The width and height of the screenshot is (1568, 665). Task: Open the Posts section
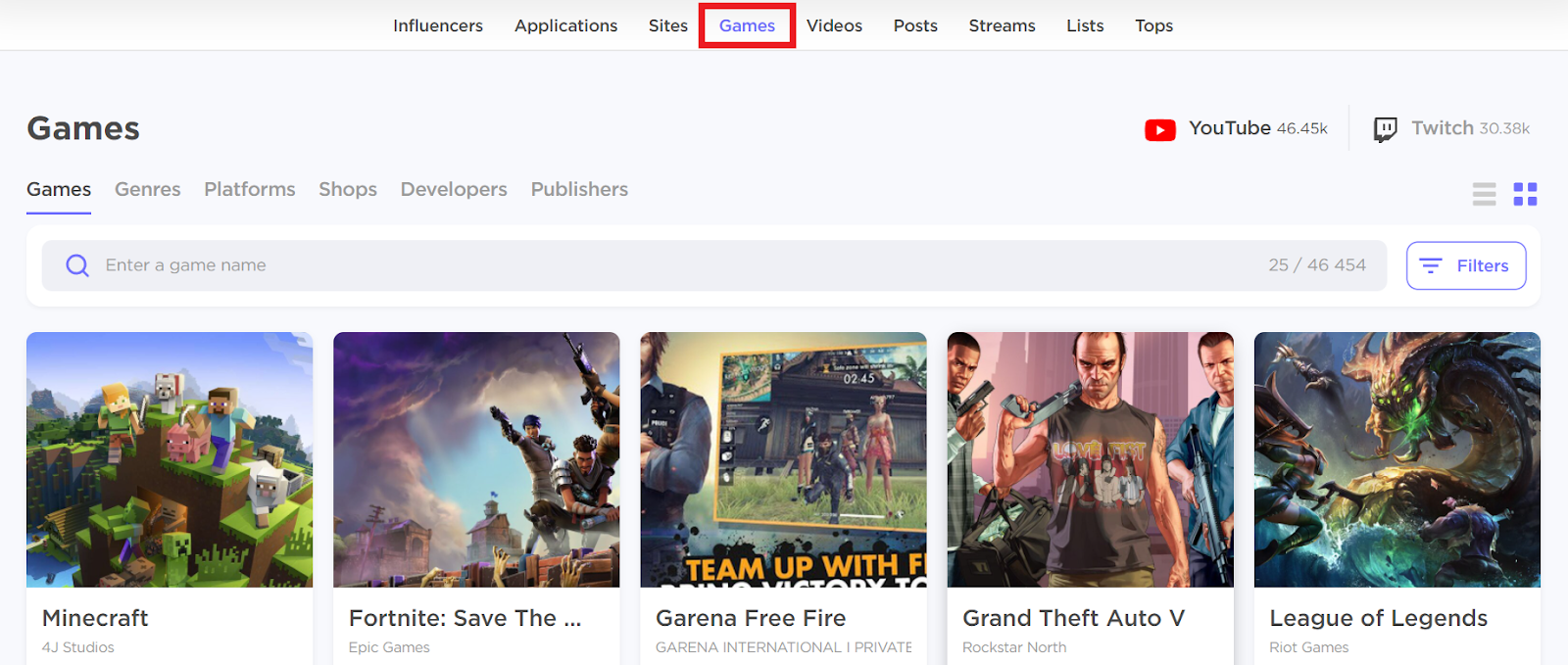pos(915,25)
